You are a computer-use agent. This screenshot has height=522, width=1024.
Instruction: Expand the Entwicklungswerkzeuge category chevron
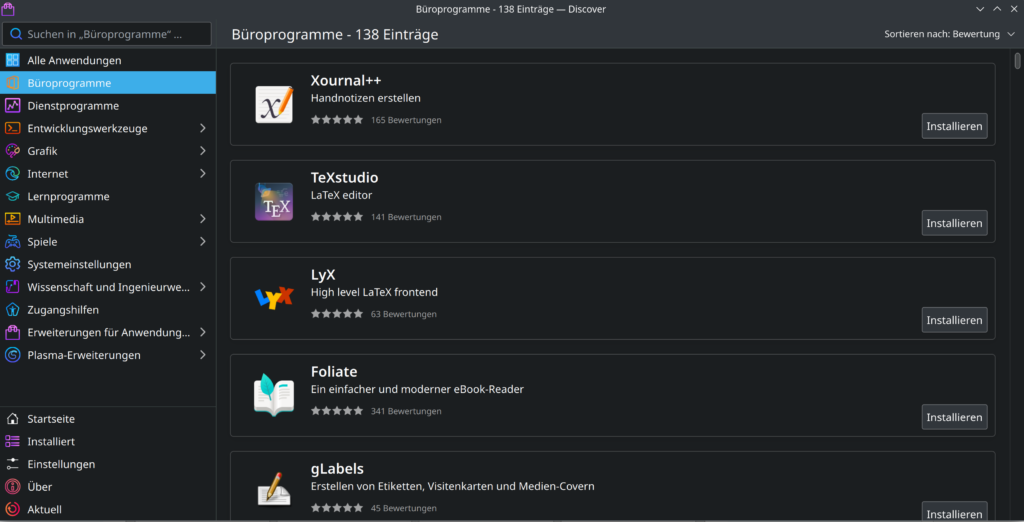pyautogui.click(x=202, y=128)
